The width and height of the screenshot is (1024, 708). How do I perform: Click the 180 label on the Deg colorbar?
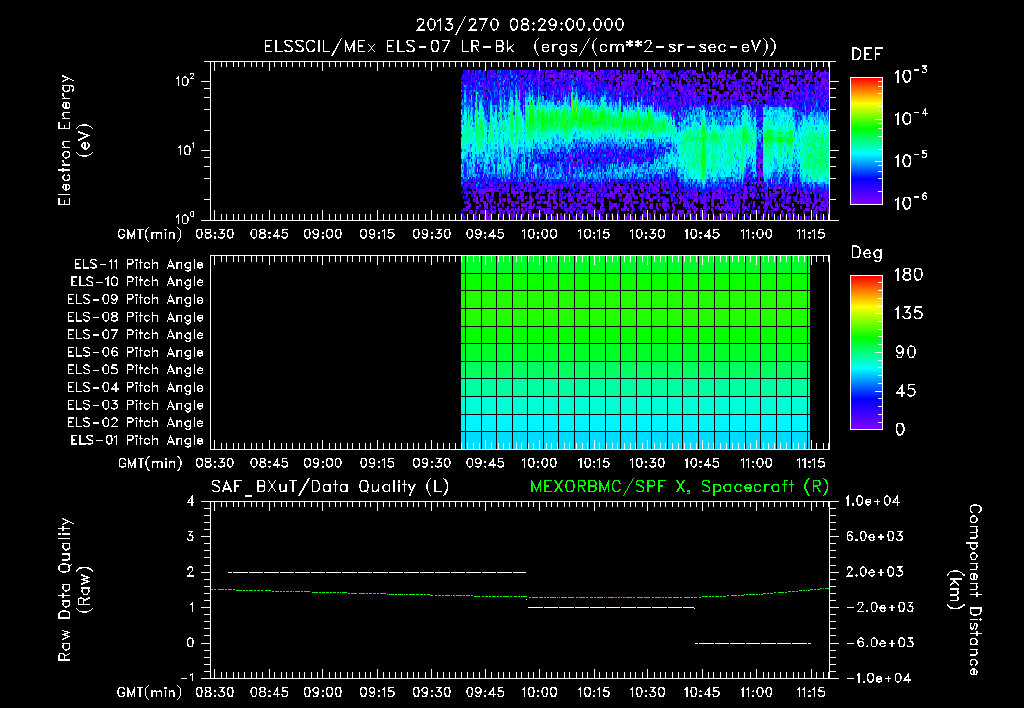click(908, 275)
